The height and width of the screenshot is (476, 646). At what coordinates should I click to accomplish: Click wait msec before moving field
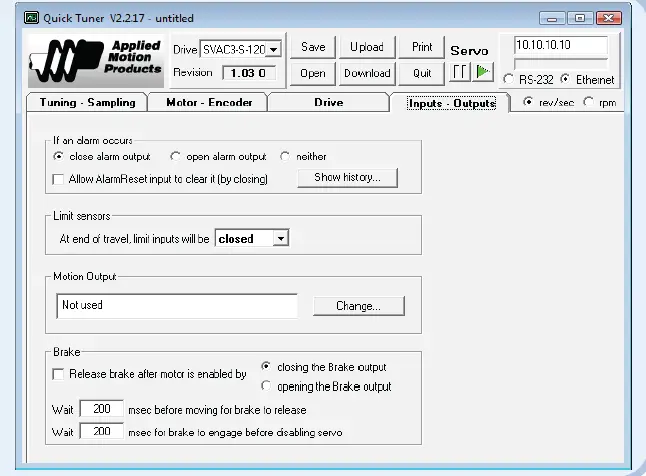102,409
